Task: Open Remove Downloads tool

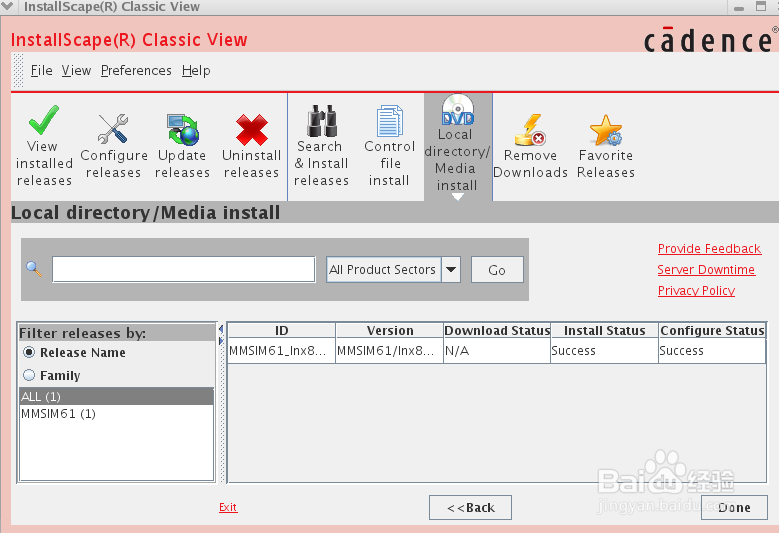Action: 530,146
